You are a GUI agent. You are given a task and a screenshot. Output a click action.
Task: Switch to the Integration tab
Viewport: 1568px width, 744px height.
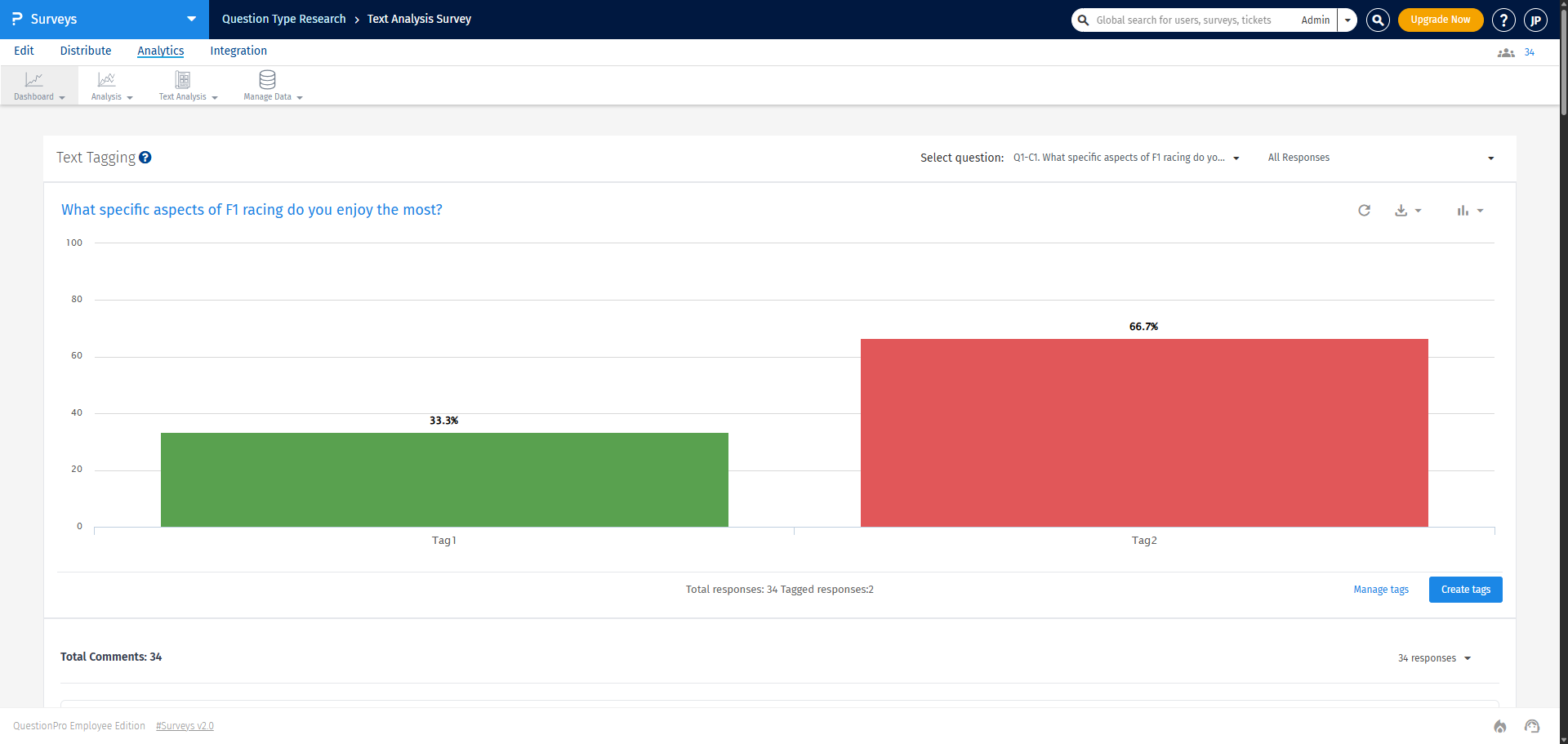[x=238, y=51]
